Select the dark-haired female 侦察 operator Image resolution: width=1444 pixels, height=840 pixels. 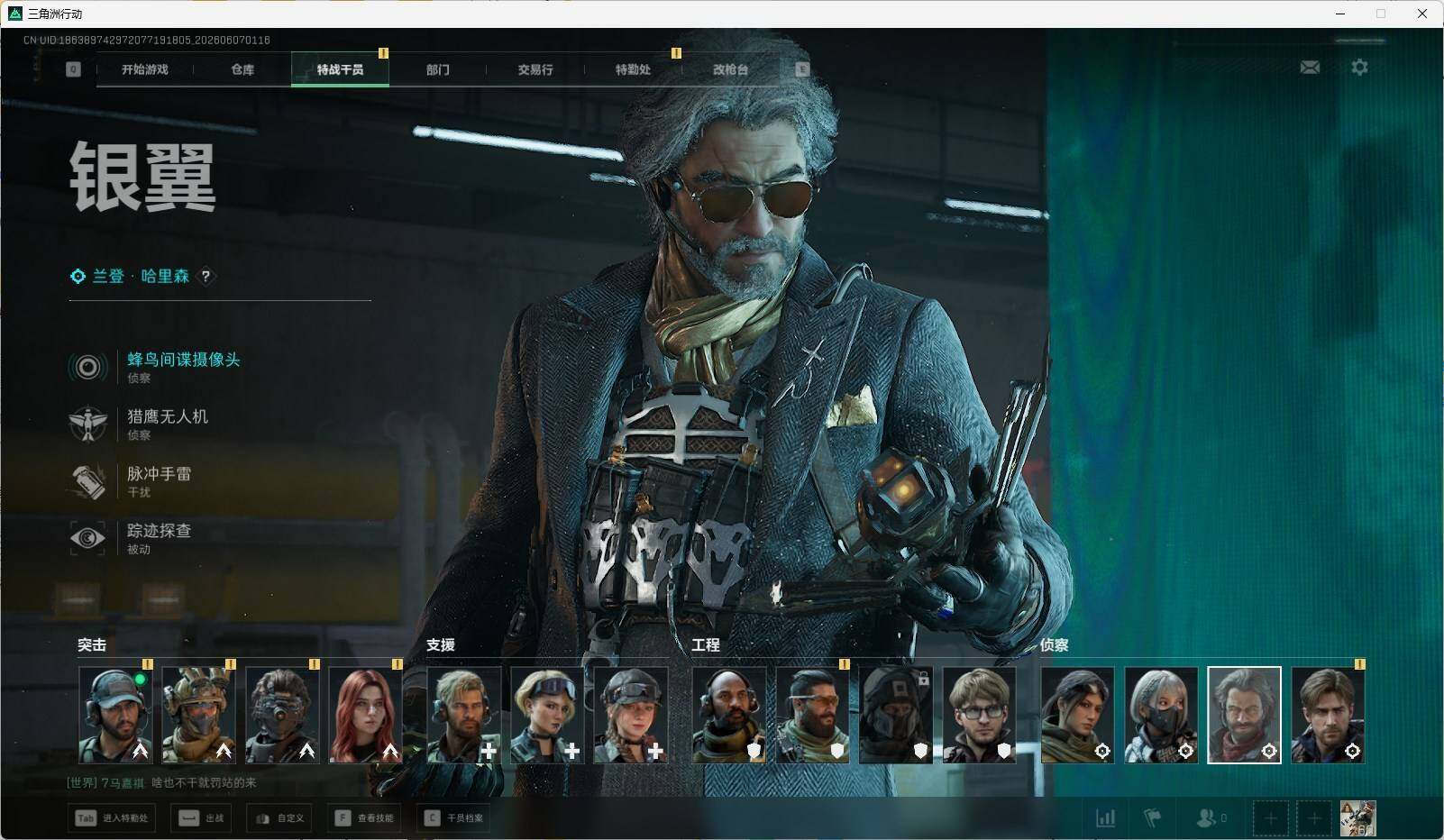[x=1078, y=716]
